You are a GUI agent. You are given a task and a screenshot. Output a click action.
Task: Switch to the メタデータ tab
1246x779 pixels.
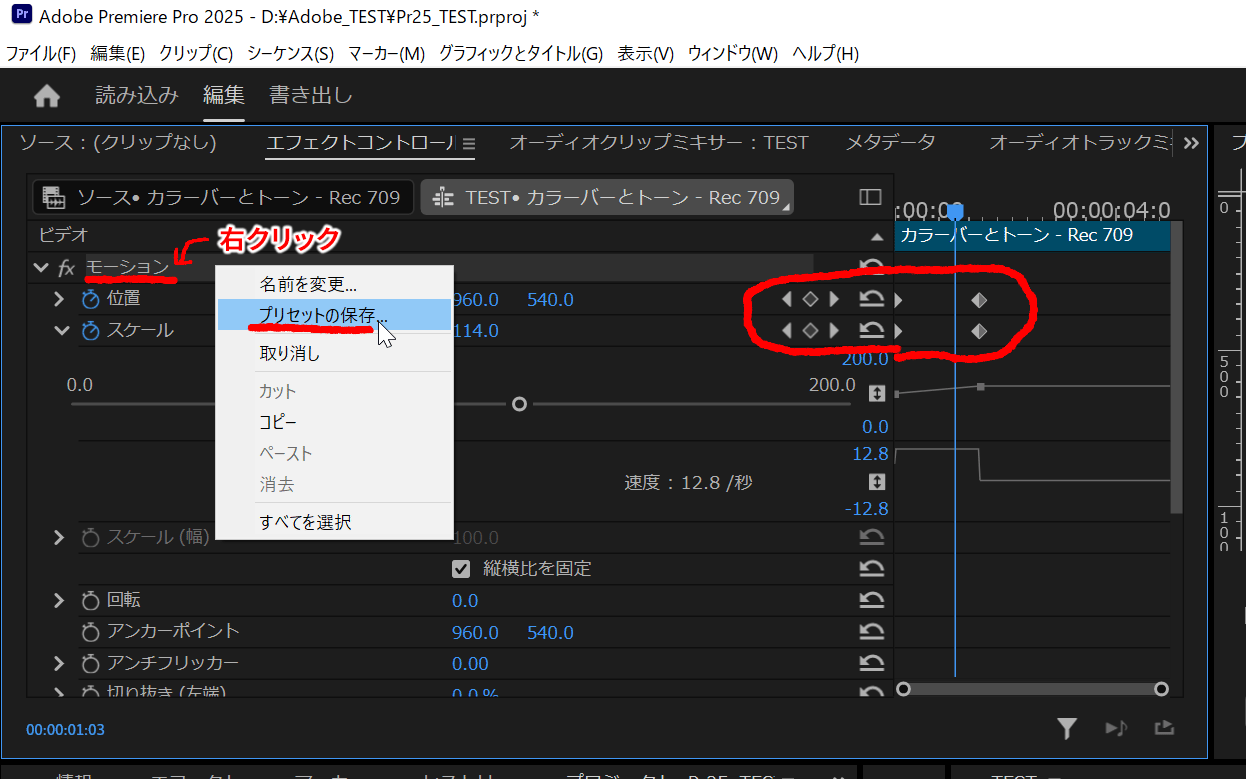[x=891, y=142]
